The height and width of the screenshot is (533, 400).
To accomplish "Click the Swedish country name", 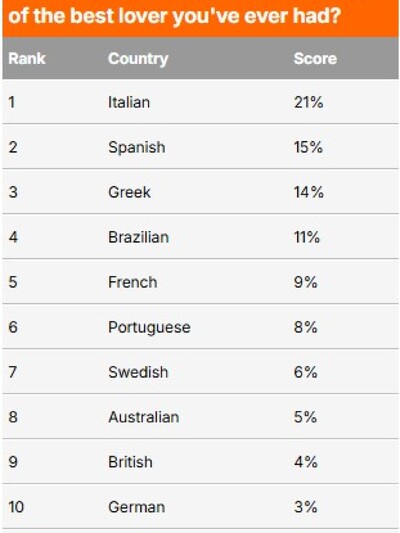I will click(138, 372).
